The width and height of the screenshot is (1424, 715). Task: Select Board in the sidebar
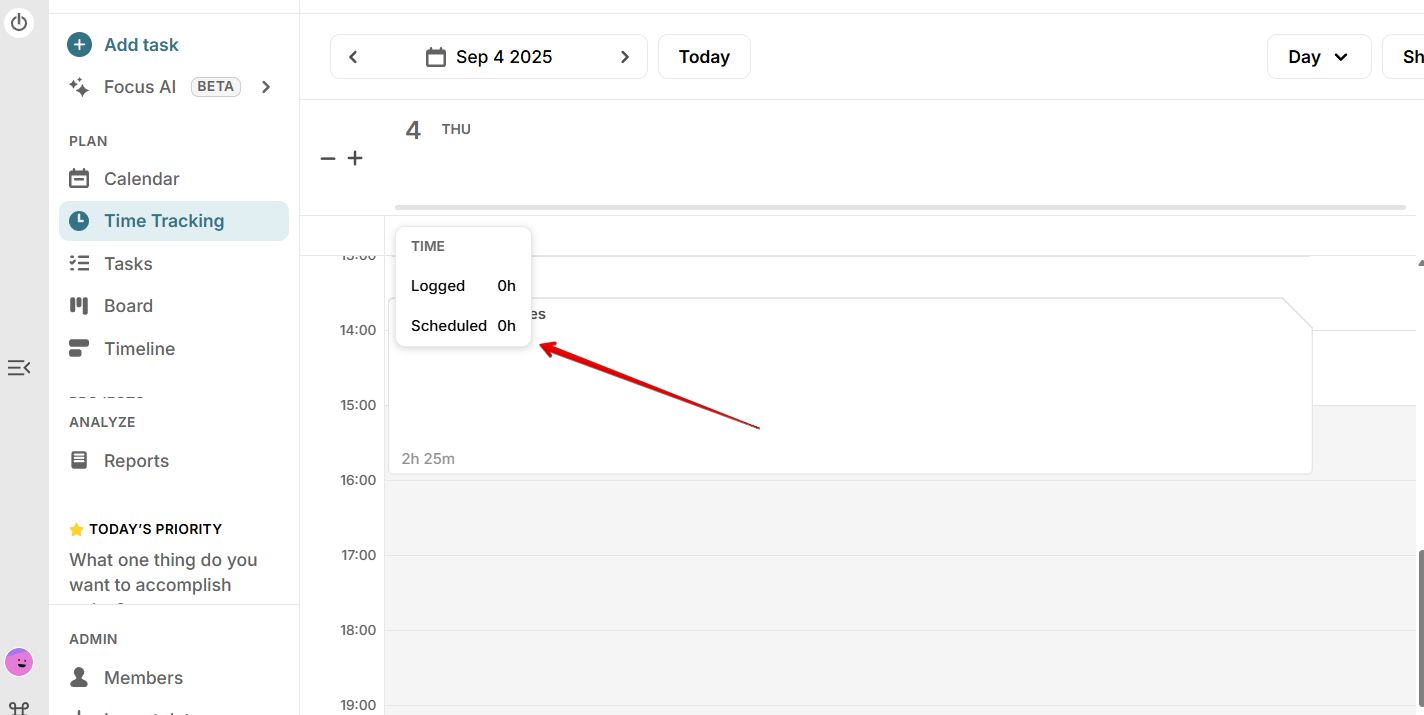coord(128,306)
